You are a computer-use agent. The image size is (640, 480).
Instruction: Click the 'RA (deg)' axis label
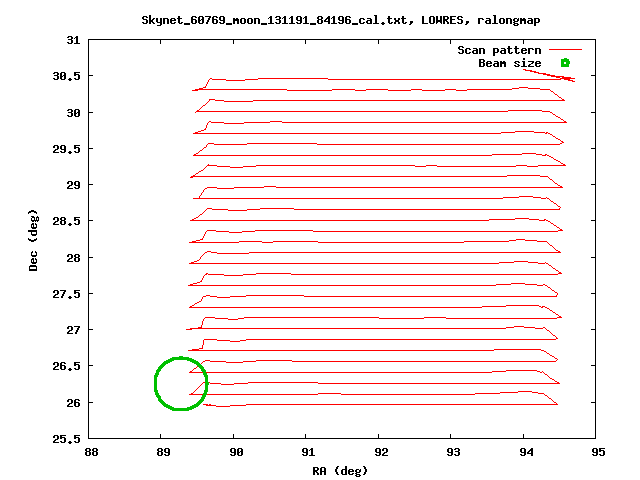click(340, 471)
